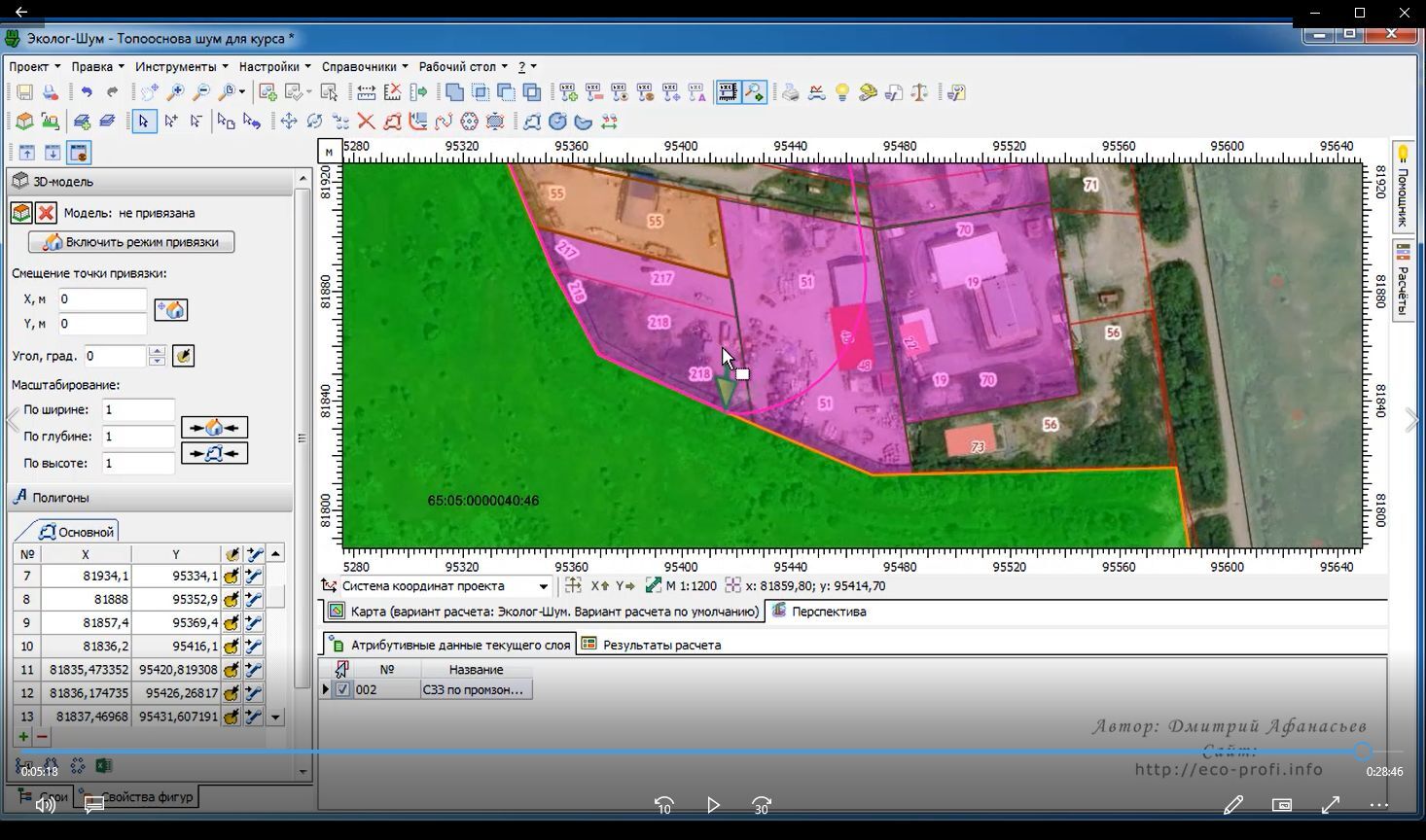Click the light bulb icon in toolbar

[x=842, y=92]
